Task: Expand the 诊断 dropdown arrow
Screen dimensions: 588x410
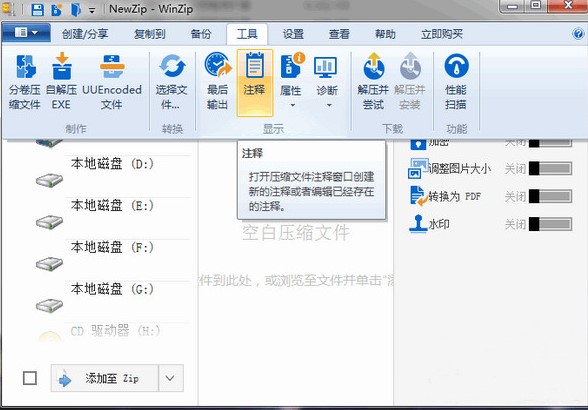Action: pyautogui.click(x=329, y=105)
